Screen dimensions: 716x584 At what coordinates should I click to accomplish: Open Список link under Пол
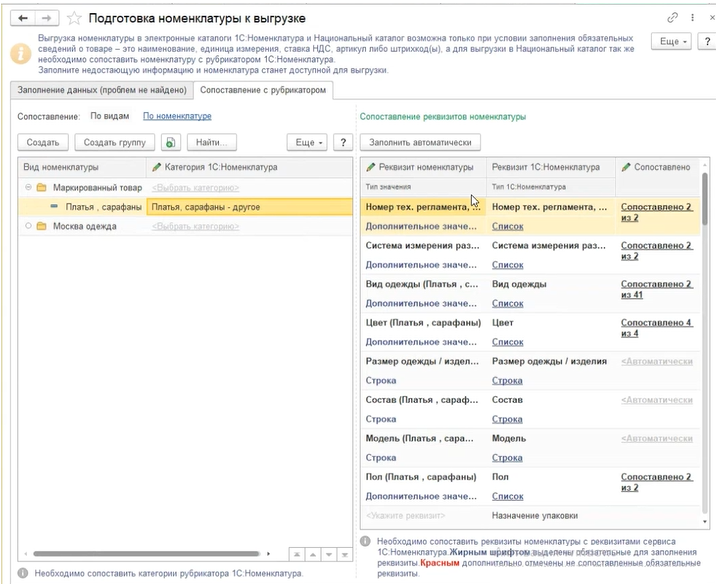pos(507,496)
